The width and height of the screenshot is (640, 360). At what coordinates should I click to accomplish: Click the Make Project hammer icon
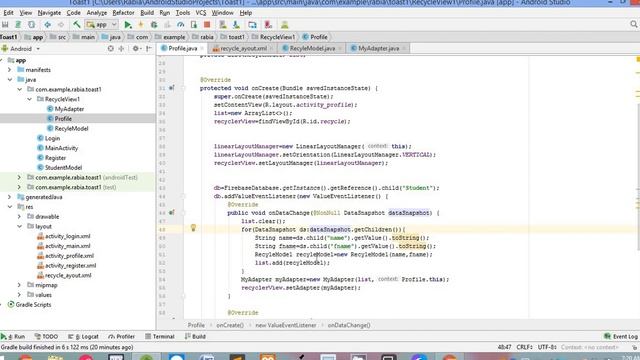(x=77, y=25)
